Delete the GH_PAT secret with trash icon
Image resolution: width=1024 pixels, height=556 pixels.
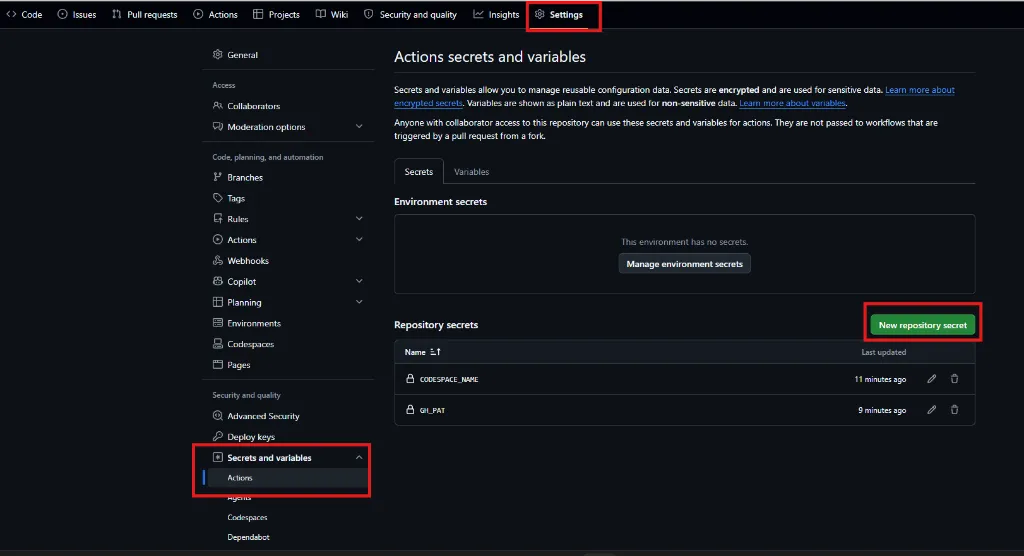pyautogui.click(x=954, y=410)
